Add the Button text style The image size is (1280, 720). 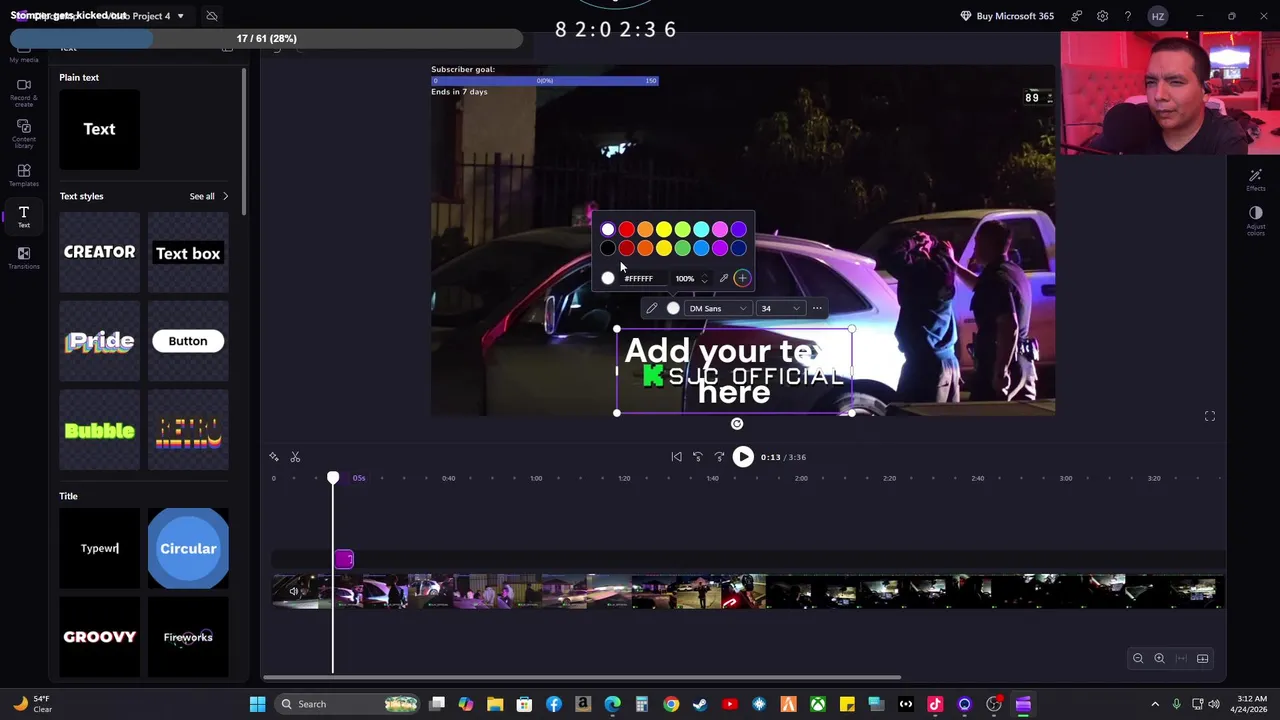click(x=188, y=341)
